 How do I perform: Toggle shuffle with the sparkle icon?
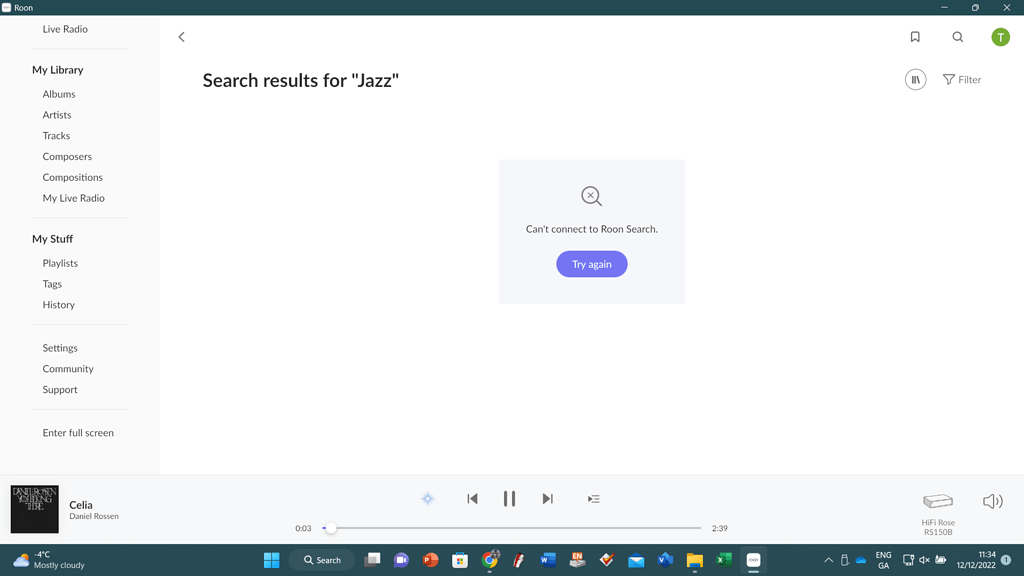tap(427, 498)
